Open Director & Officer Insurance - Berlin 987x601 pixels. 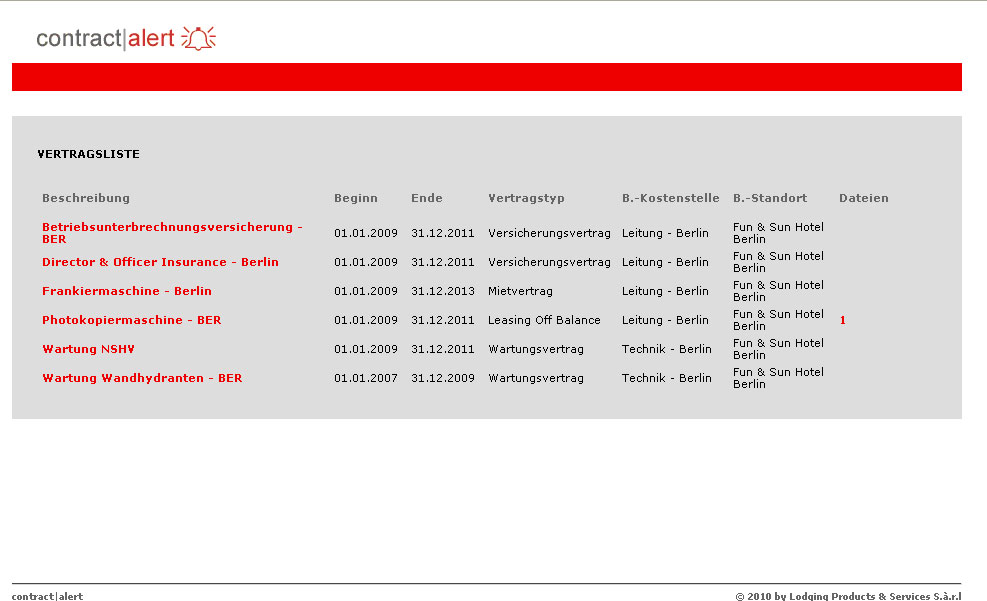tap(160, 262)
